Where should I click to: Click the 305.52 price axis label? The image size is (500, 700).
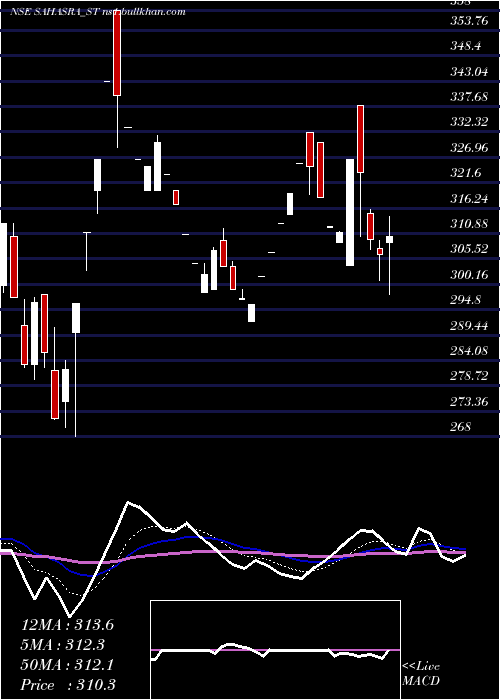point(469,249)
